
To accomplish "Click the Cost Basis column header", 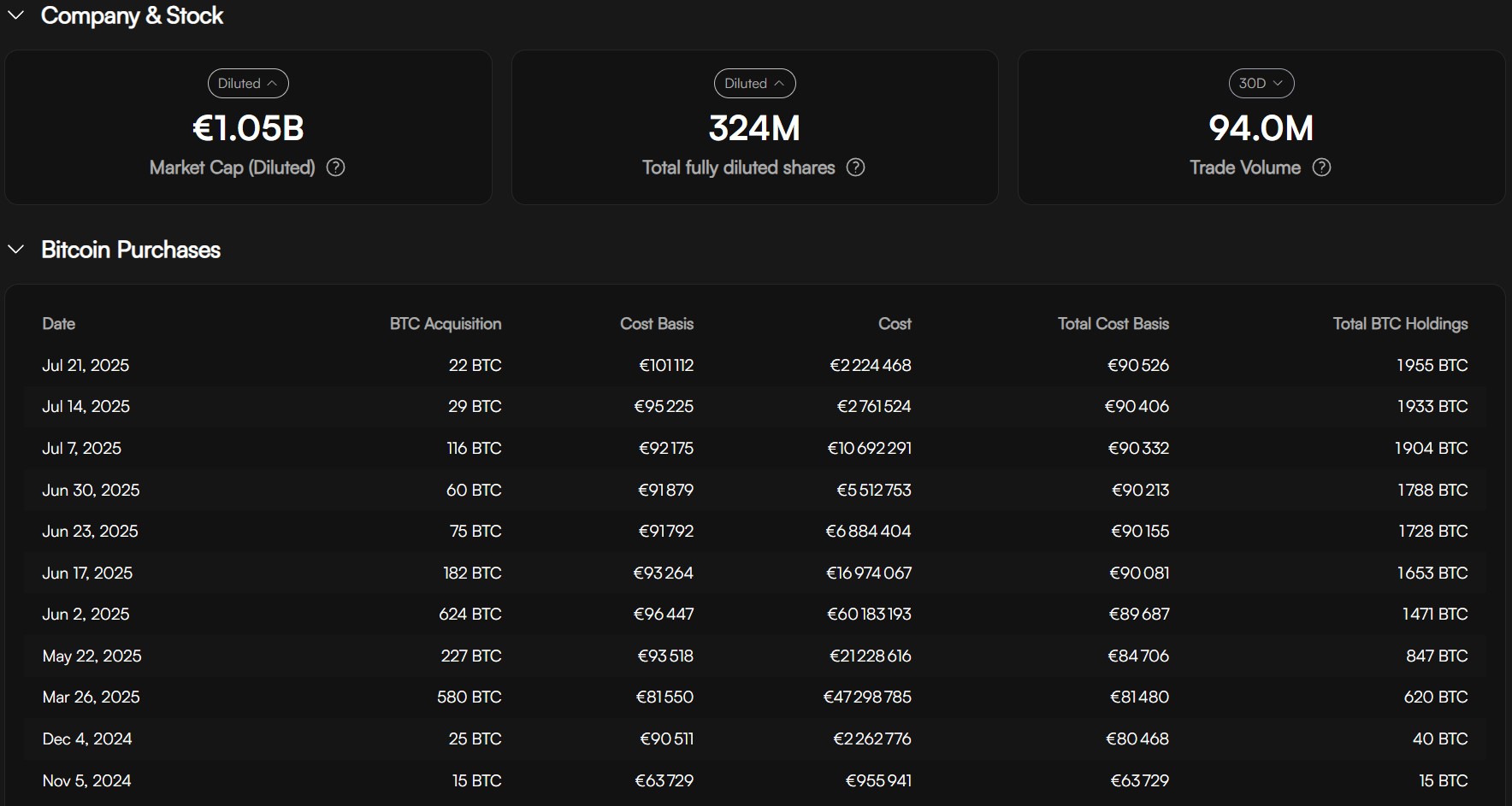I will tap(656, 324).
